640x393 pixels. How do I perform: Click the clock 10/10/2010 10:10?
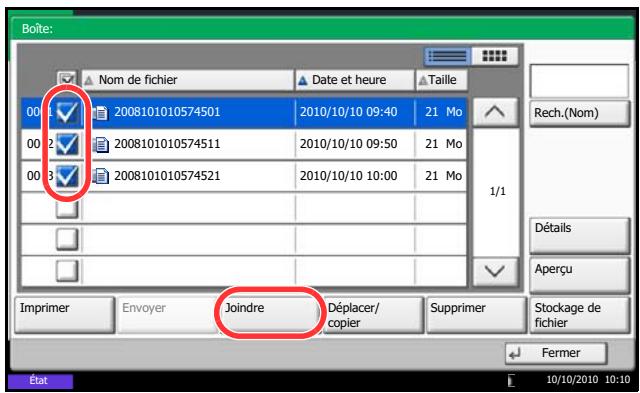click(588, 380)
